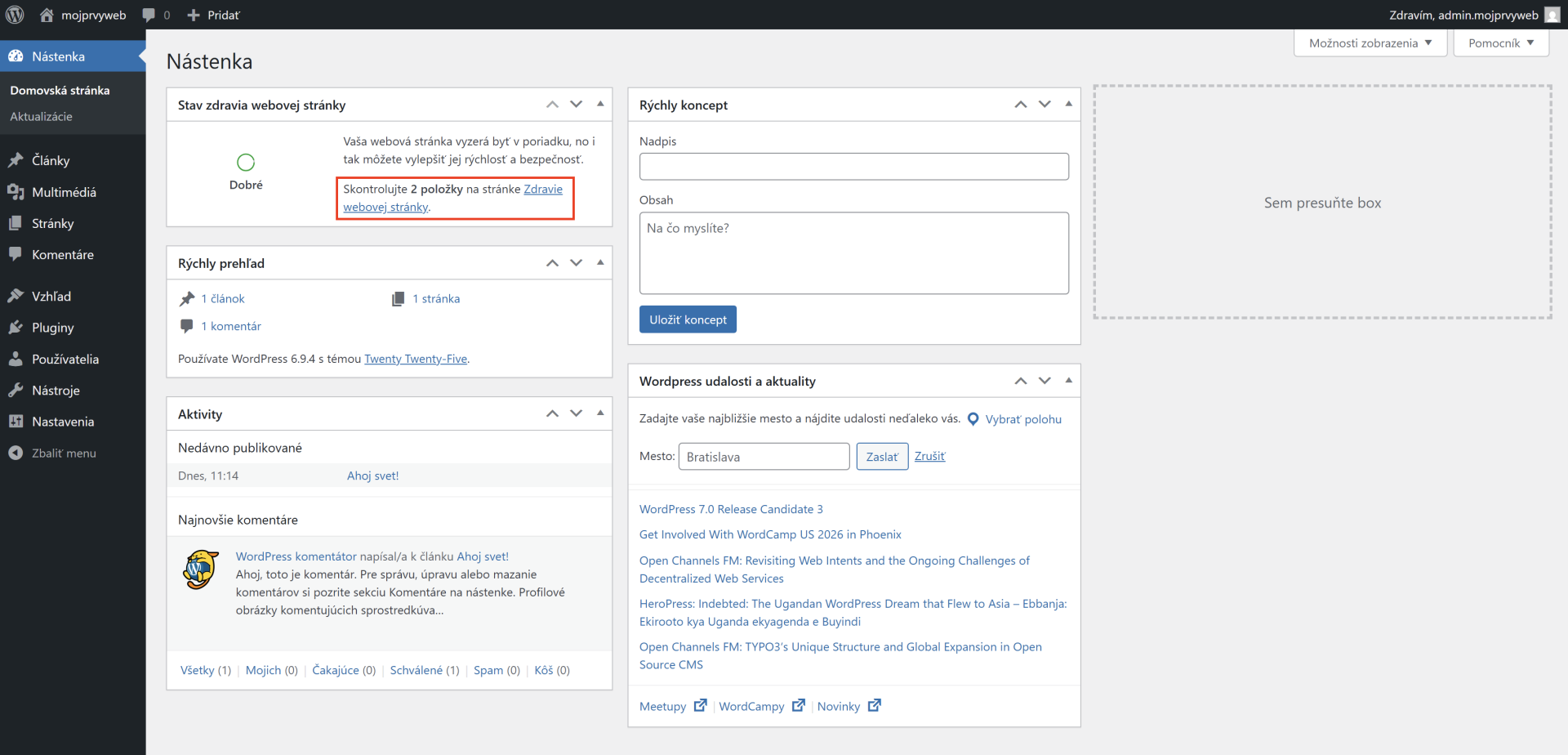This screenshot has width=1568, height=755.
Task: Focus the Nadpis title field
Action: tap(854, 167)
